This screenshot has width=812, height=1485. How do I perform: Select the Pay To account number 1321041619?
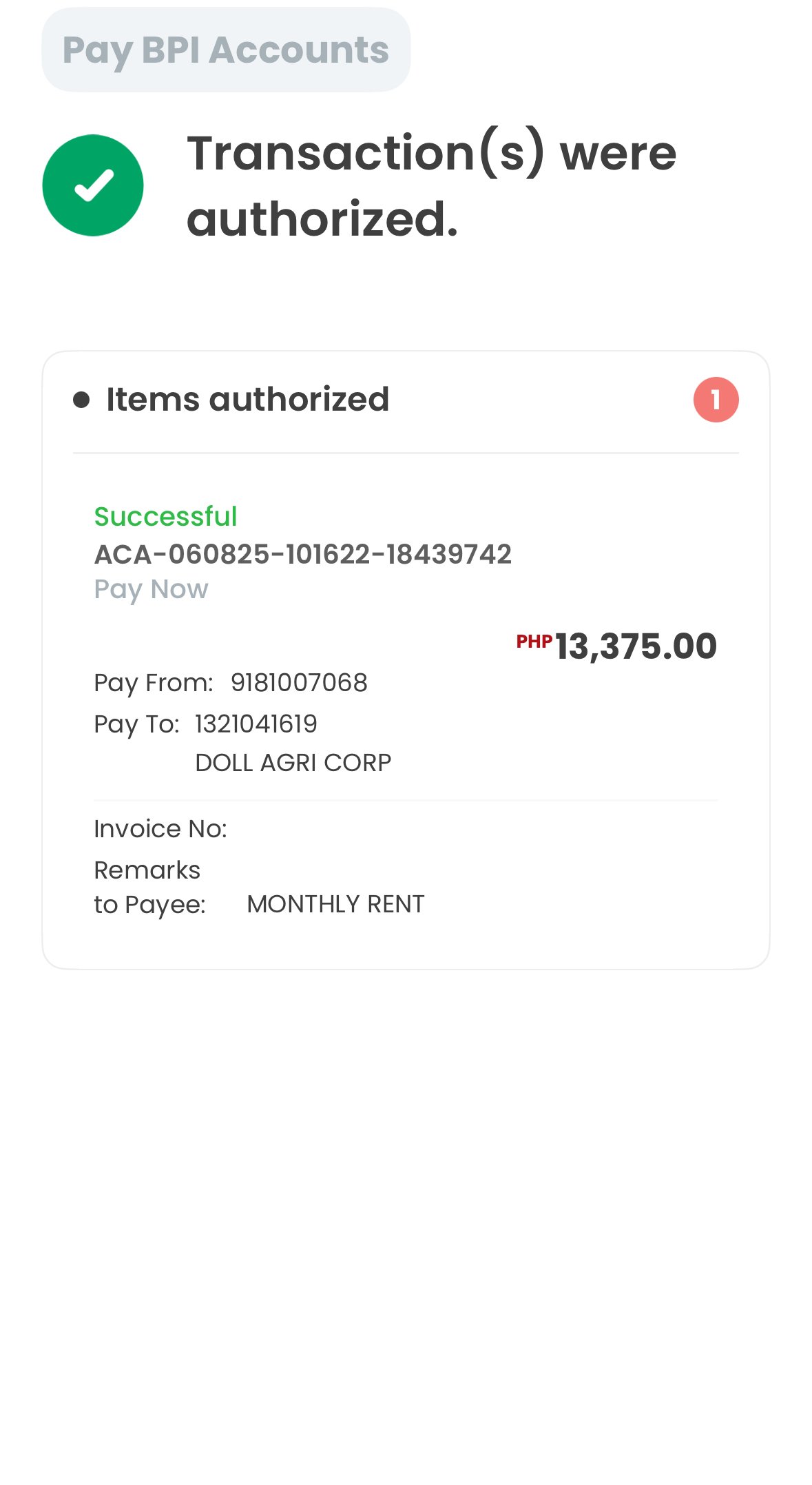(x=256, y=724)
